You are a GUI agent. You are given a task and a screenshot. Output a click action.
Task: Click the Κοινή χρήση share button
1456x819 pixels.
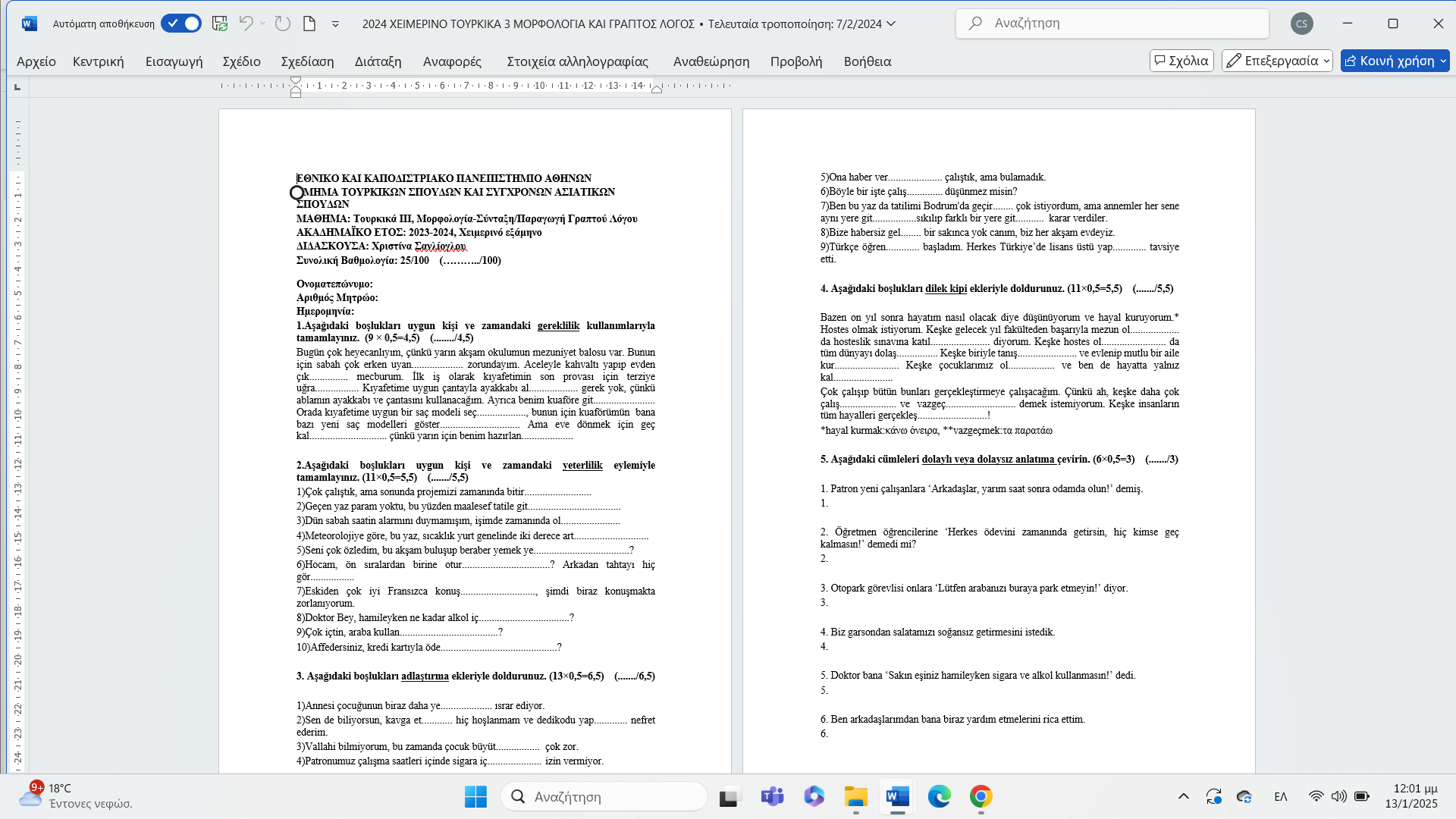coord(1395,61)
